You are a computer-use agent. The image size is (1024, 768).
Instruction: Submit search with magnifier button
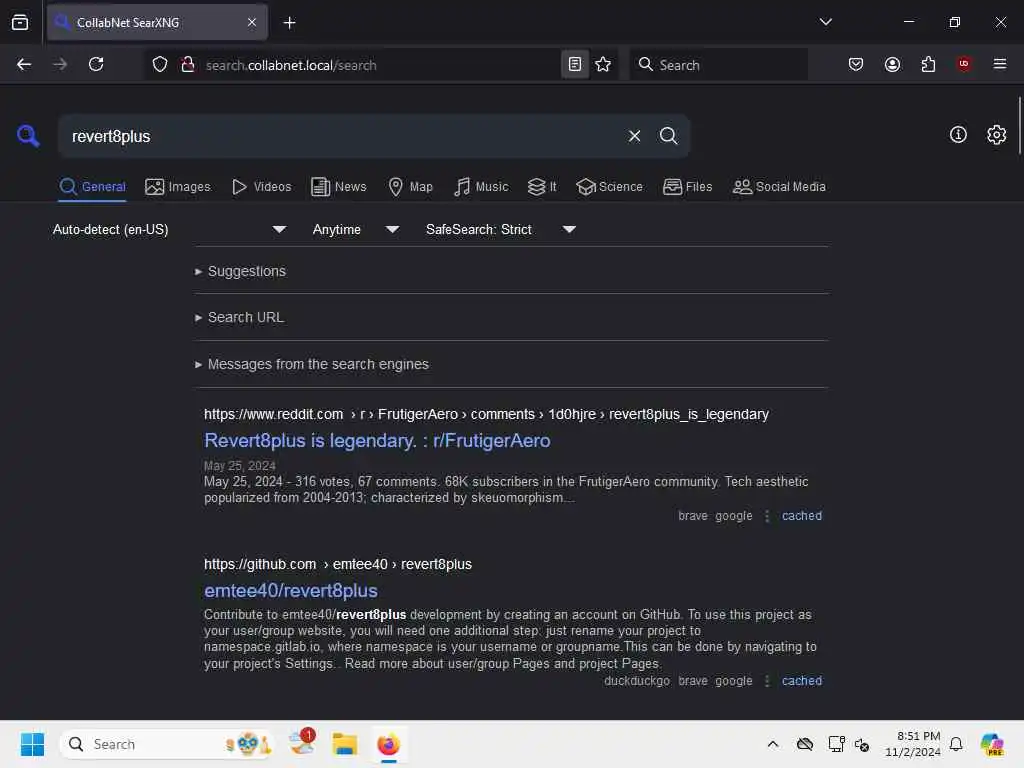coord(668,136)
